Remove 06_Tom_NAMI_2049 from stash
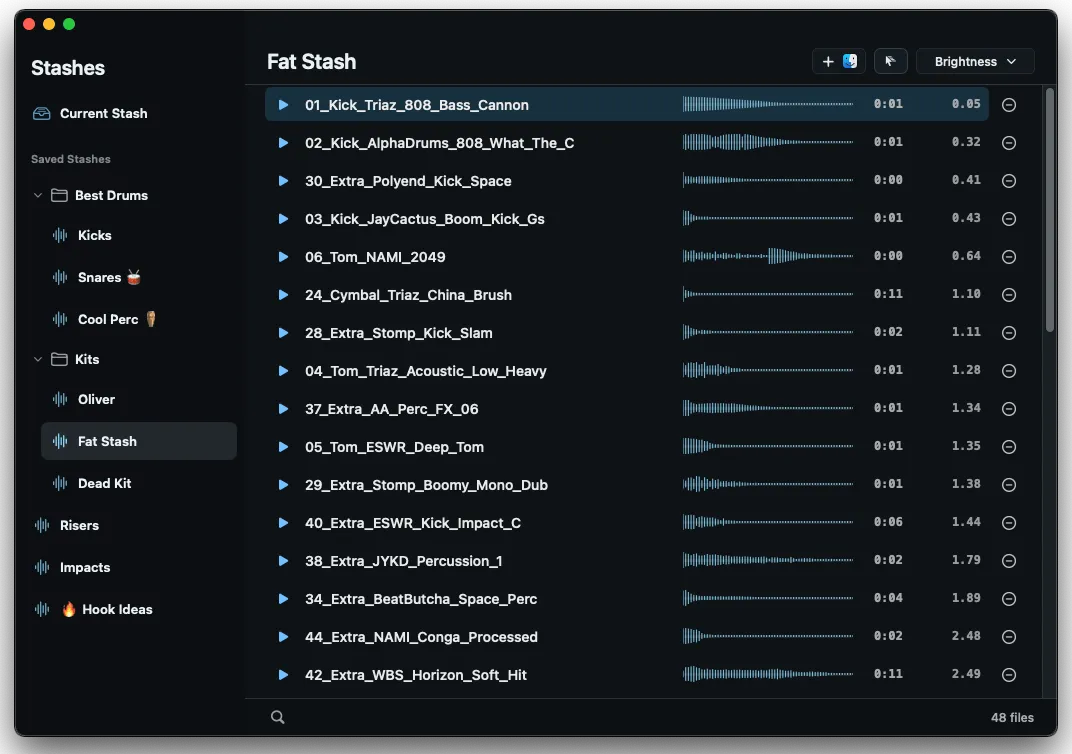The image size is (1072, 754). tap(1008, 257)
